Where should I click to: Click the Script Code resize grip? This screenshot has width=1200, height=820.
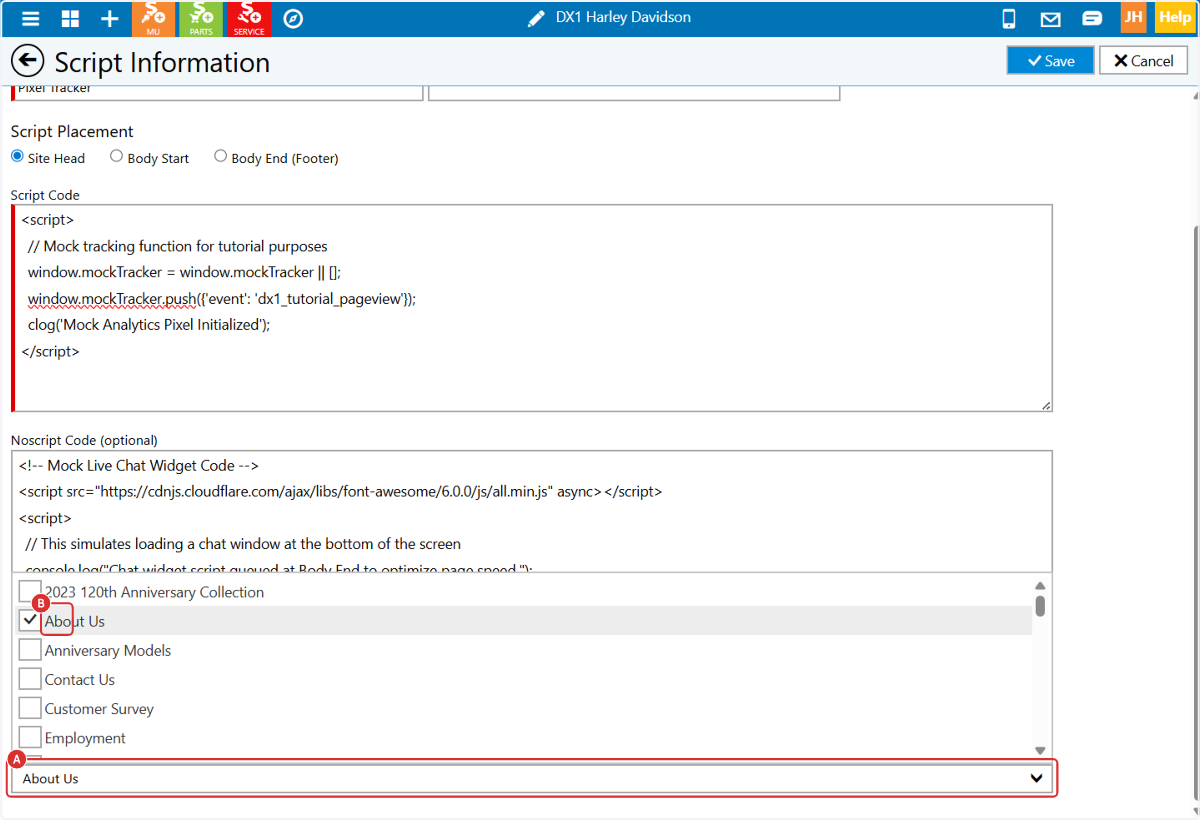1045,405
